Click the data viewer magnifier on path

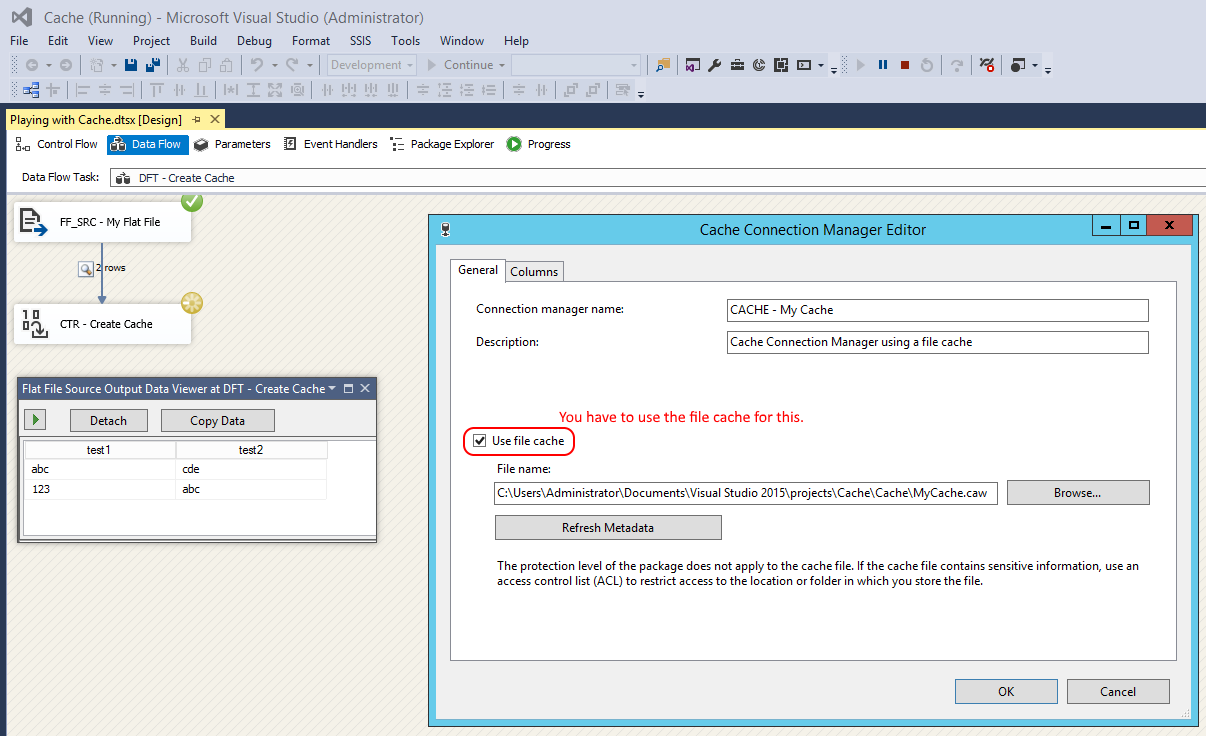pyautogui.click(x=86, y=268)
